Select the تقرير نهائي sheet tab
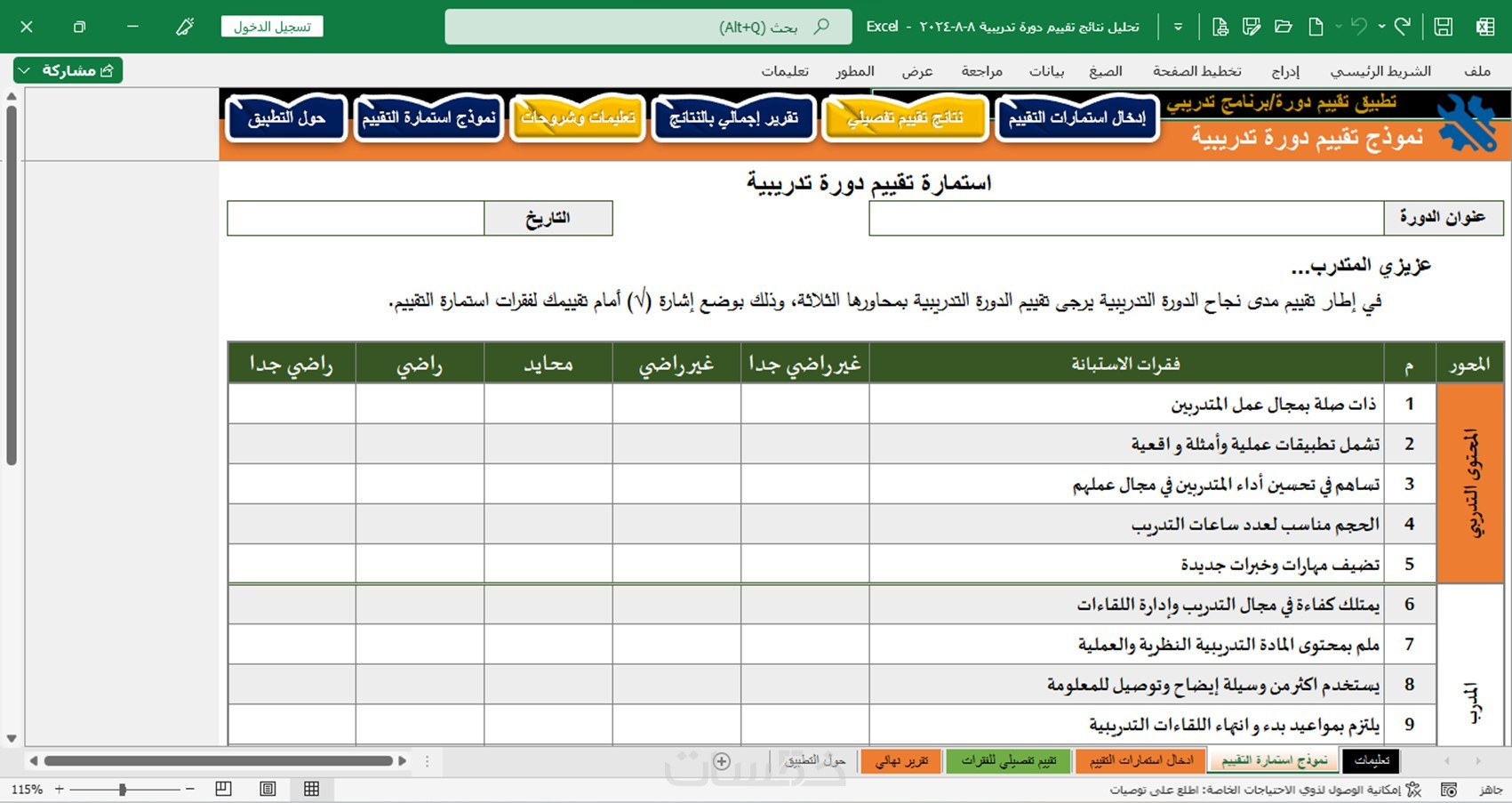This screenshot has height=803, width=1512. point(901,761)
